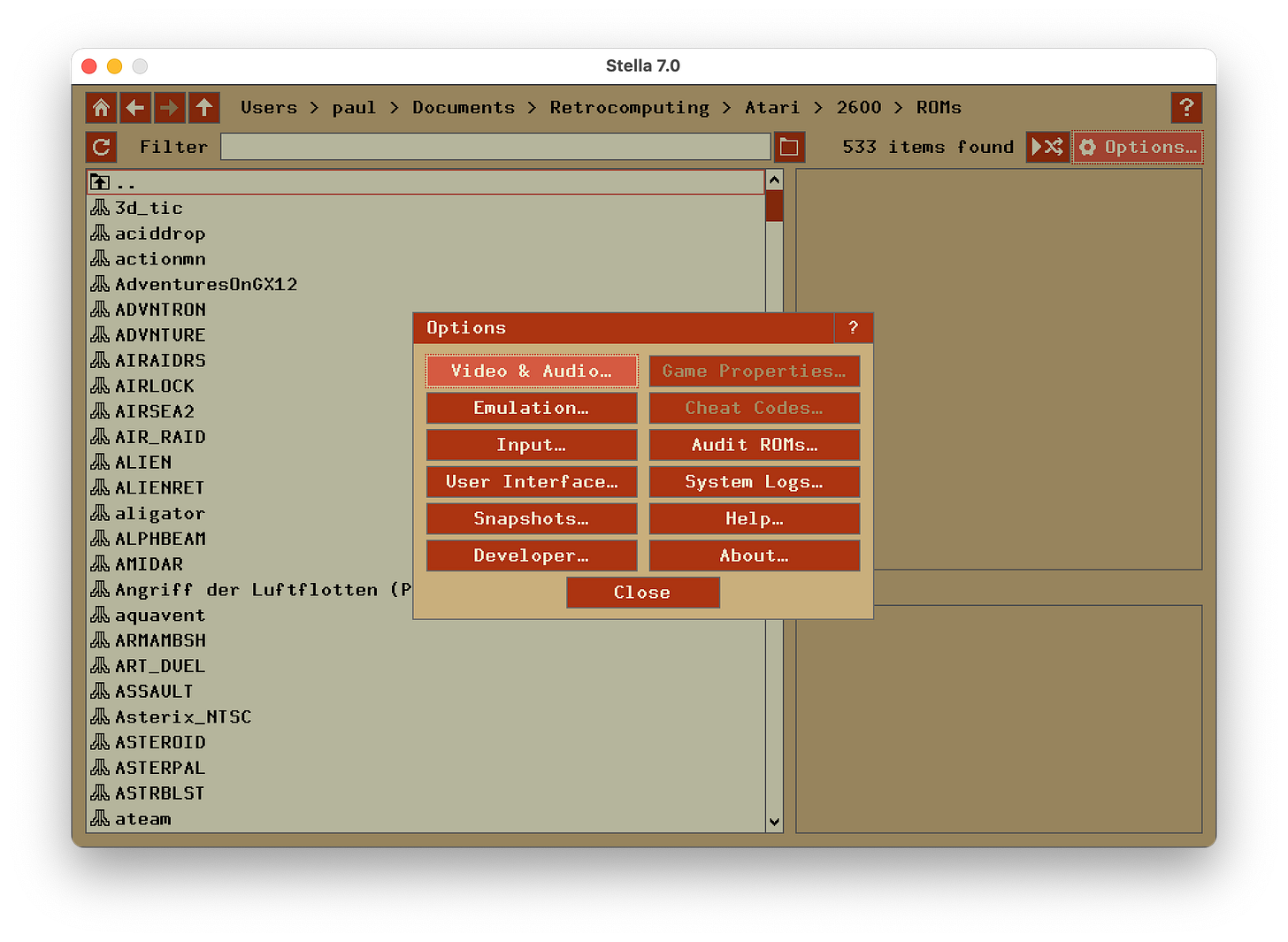Open the About dialog
This screenshot has height=942, width=1288.
coord(755,555)
